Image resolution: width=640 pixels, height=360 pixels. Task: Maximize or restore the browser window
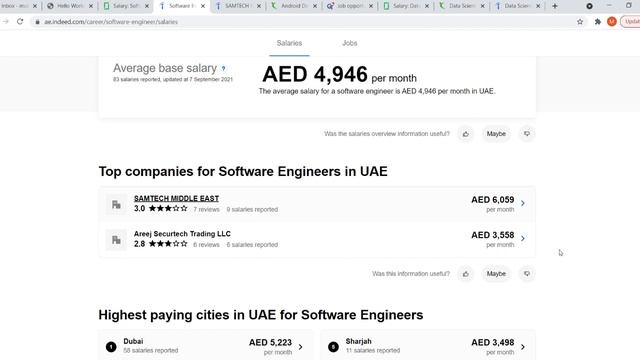click(629, 6)
